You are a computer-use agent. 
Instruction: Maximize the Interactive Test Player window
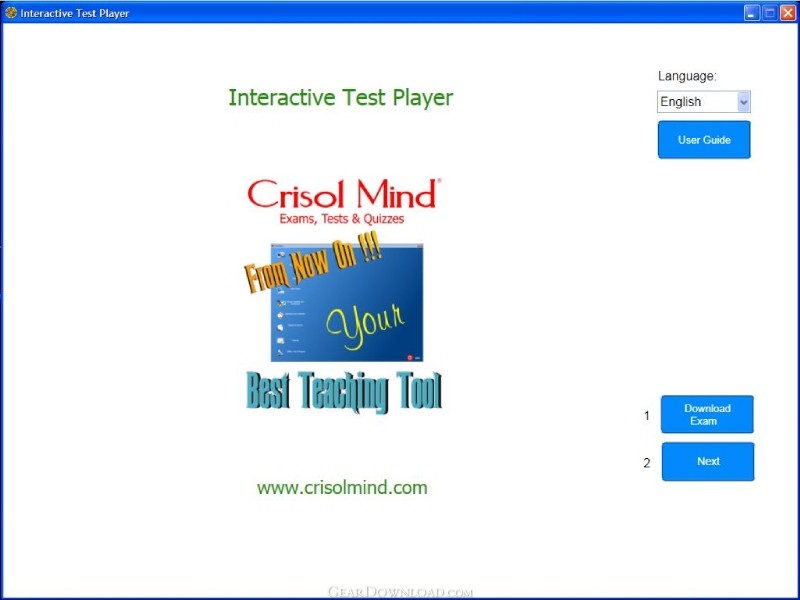[x=770, y=13]
